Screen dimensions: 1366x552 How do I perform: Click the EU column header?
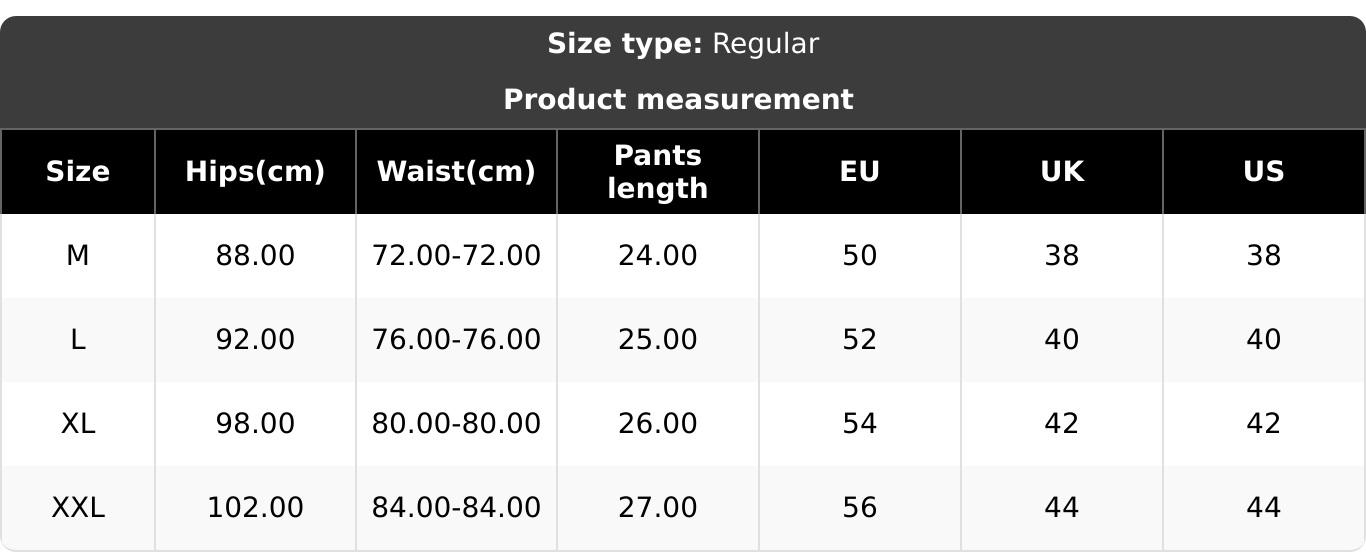point(859,172)
